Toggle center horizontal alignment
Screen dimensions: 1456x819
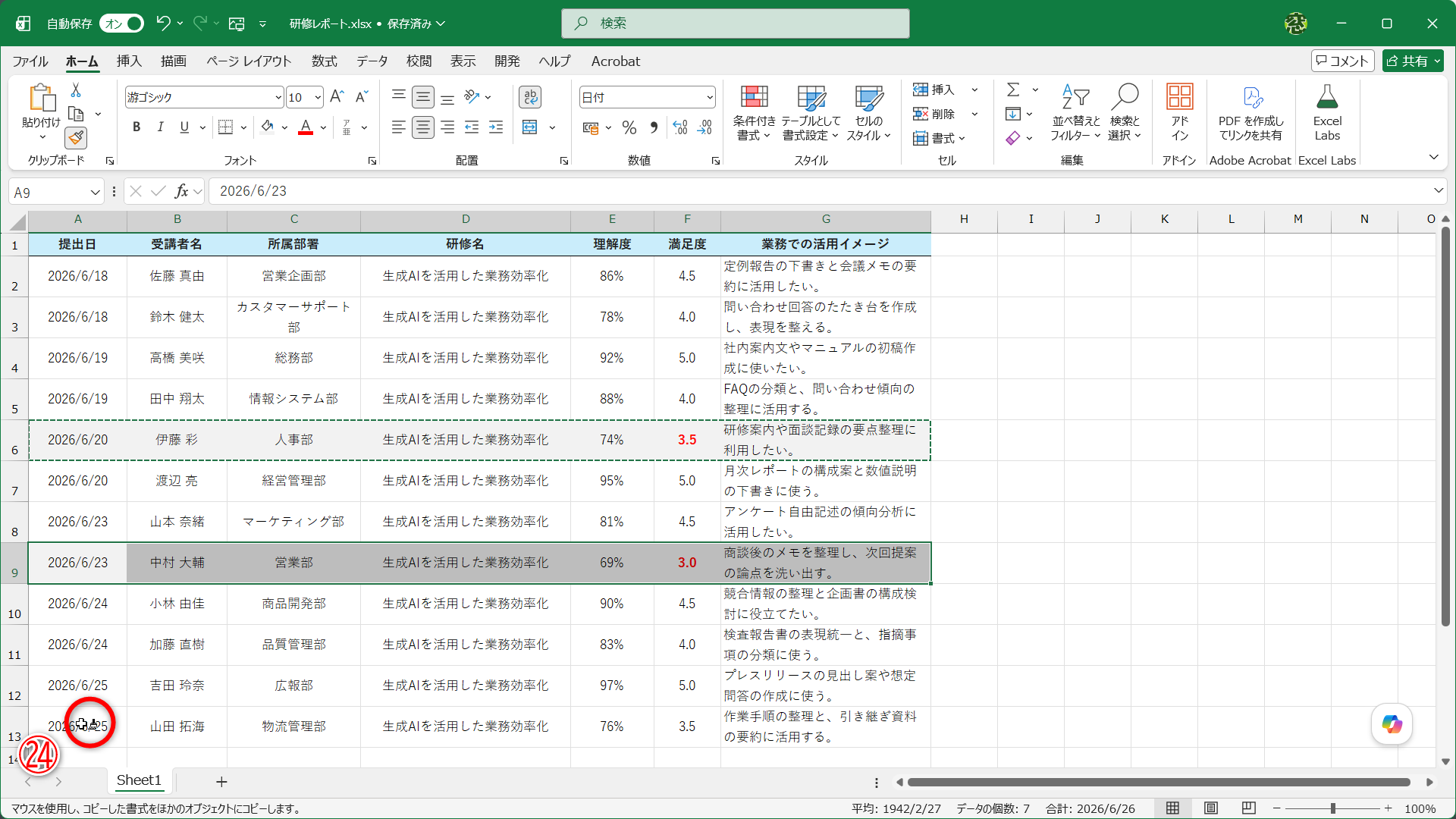point(423,127)
